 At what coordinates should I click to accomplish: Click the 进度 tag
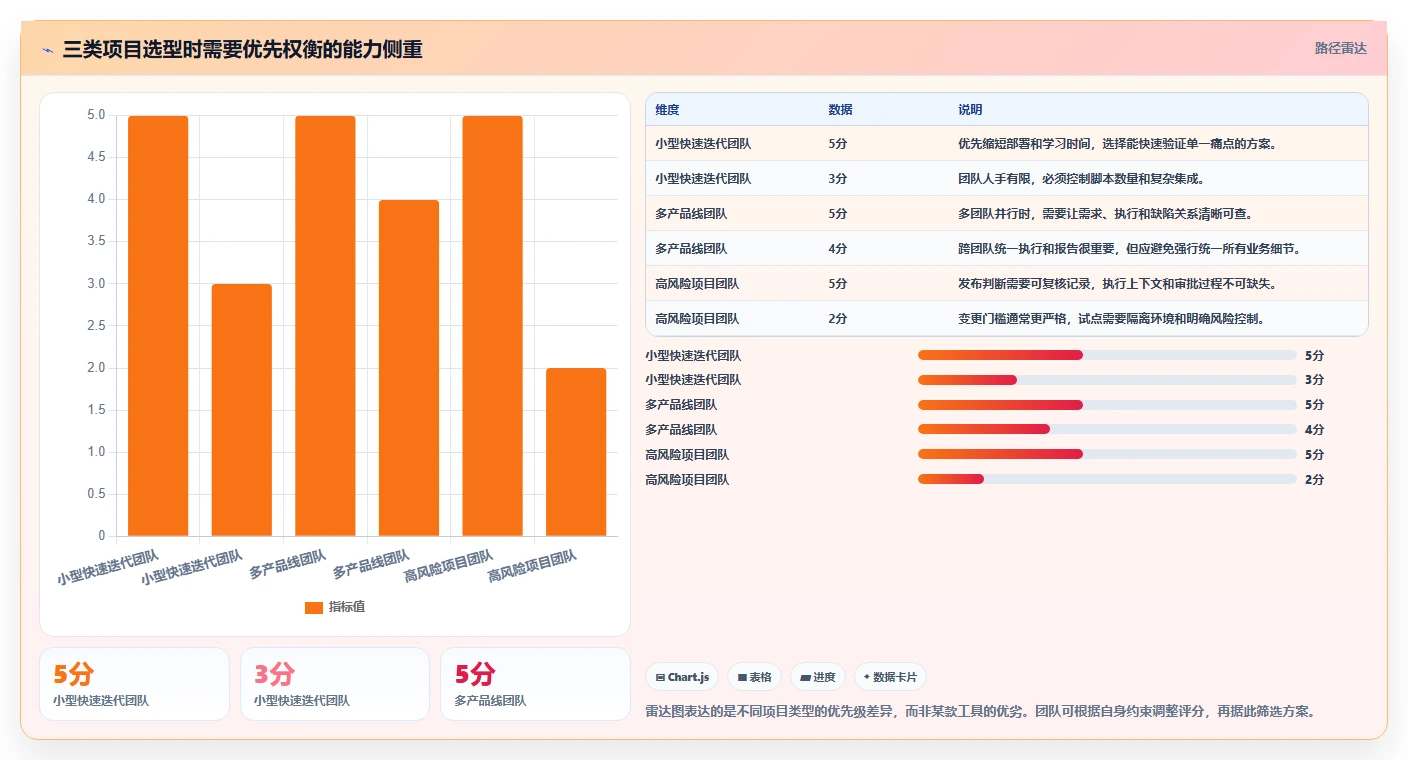click(818, 677)
